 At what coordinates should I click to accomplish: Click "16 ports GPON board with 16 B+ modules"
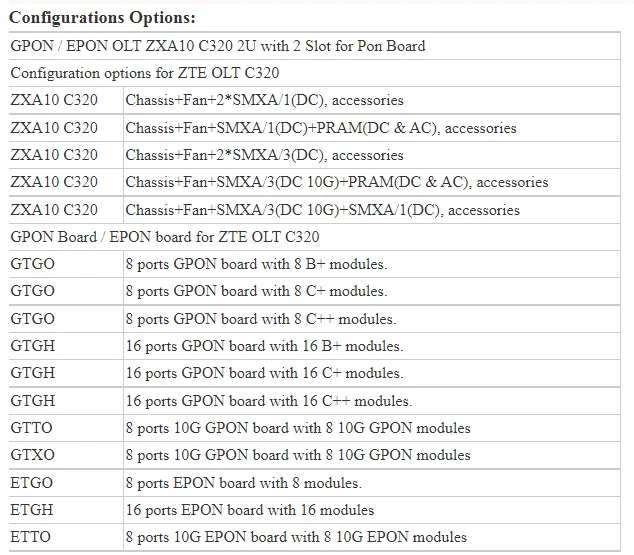[264, 346]
